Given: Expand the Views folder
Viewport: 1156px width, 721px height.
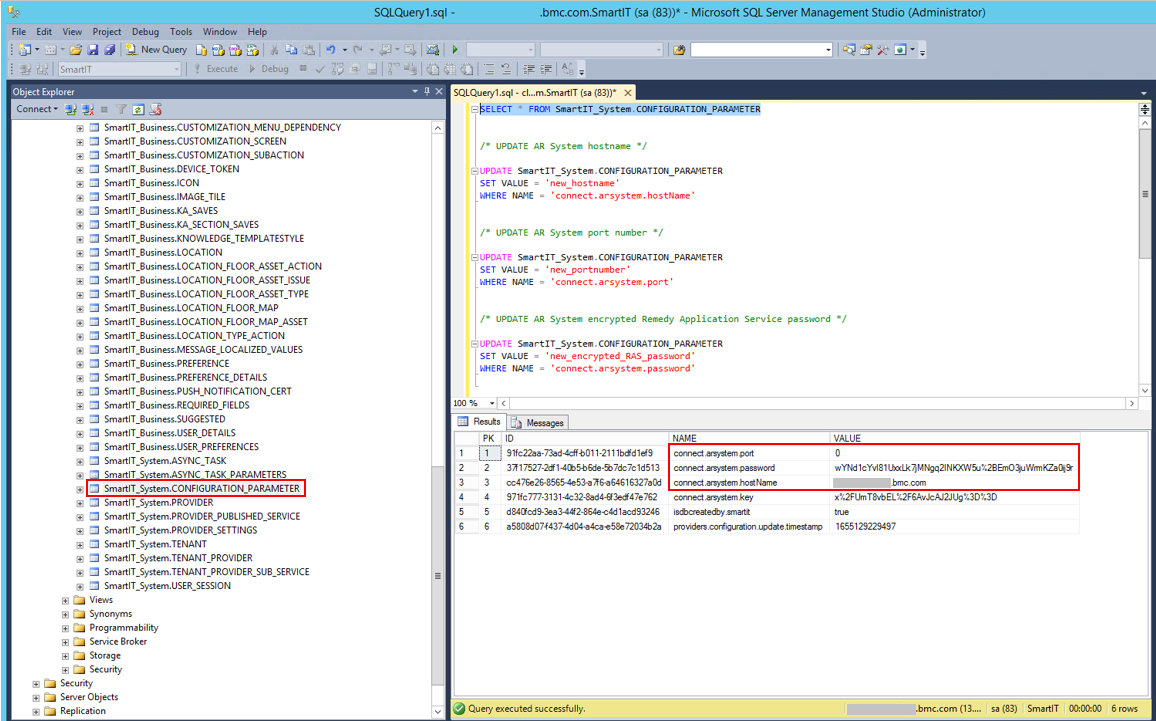Looking at the screenshot, I should tap(66, 600).
